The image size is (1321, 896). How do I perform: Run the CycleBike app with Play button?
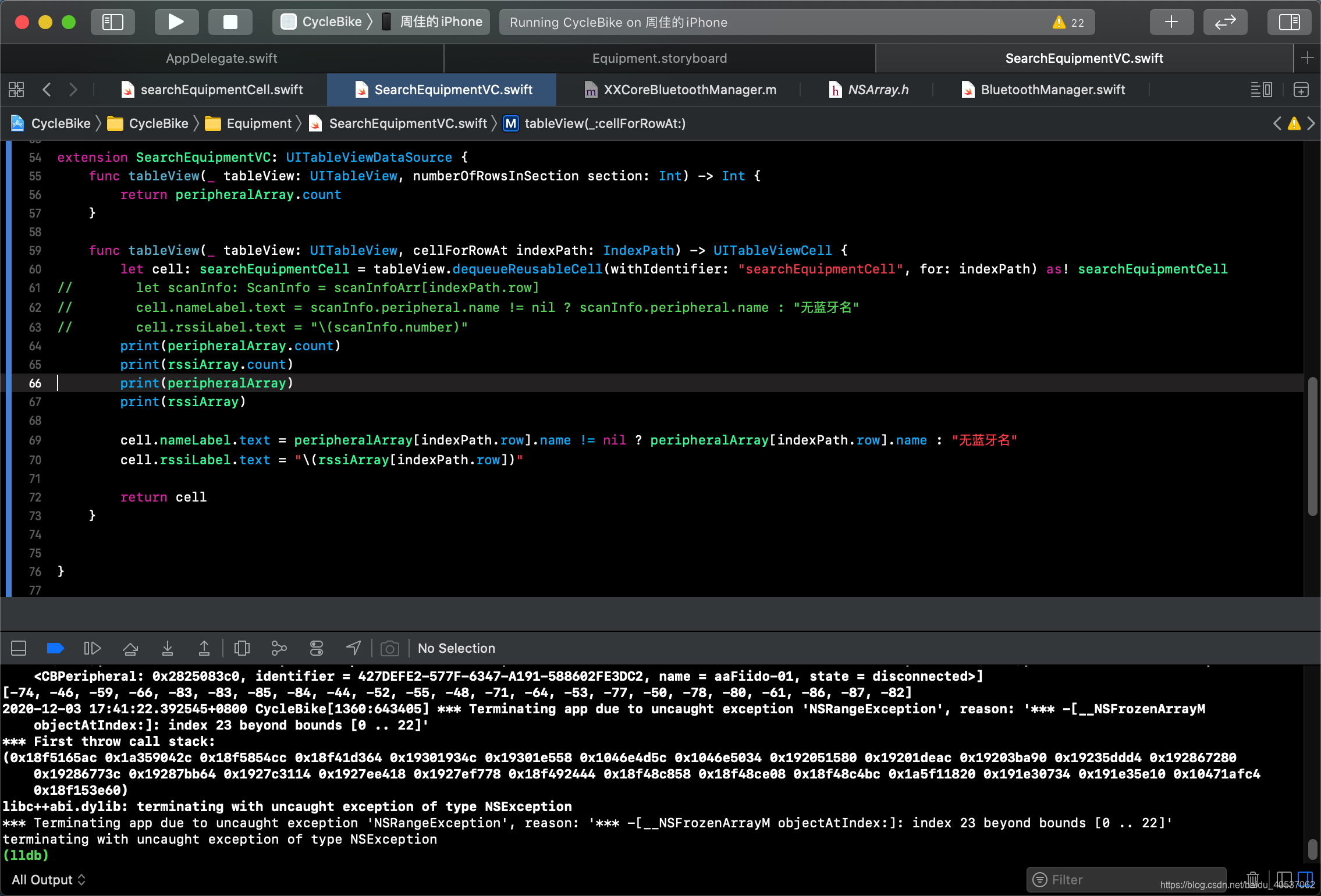(x=176, y=22)
